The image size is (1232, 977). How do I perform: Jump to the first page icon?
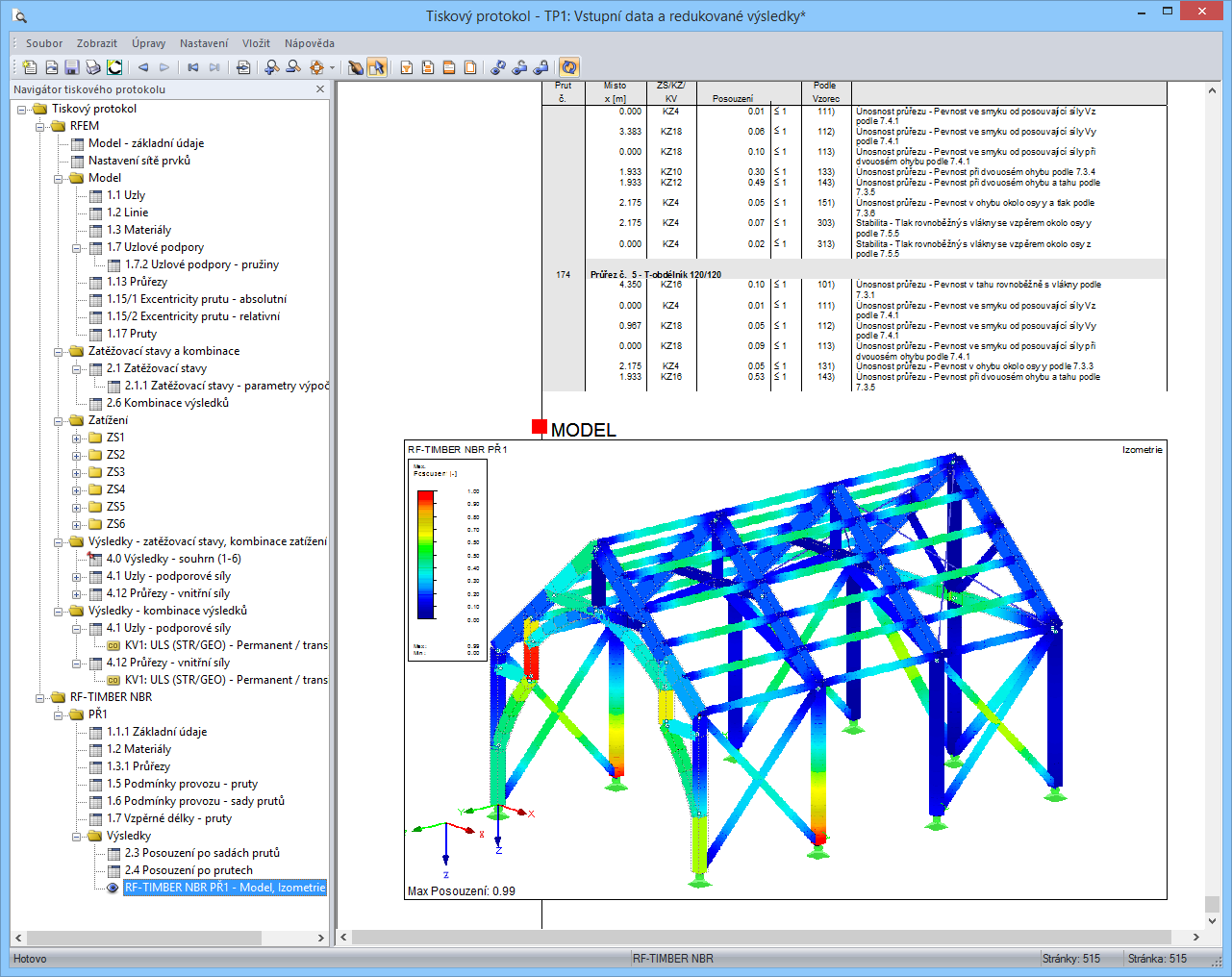[x=193, y=67]
